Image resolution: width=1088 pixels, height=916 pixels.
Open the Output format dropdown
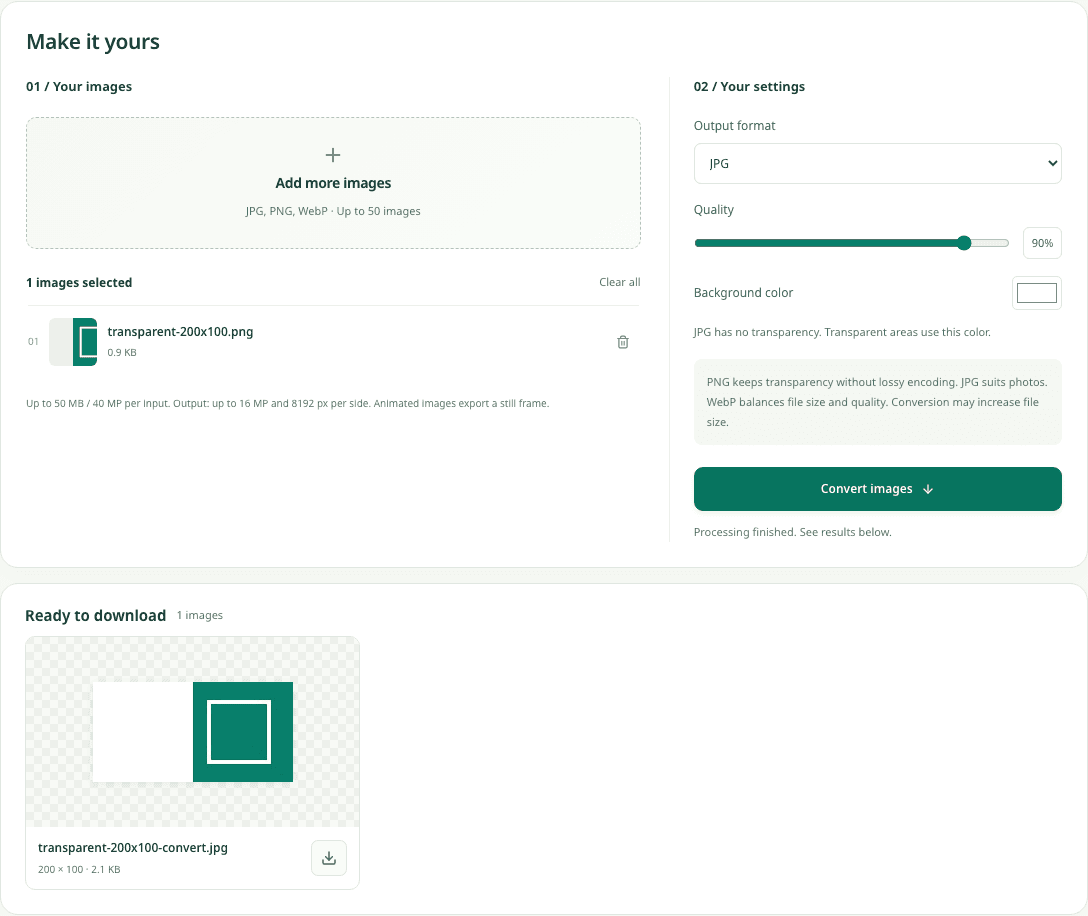tap(877, 164)
